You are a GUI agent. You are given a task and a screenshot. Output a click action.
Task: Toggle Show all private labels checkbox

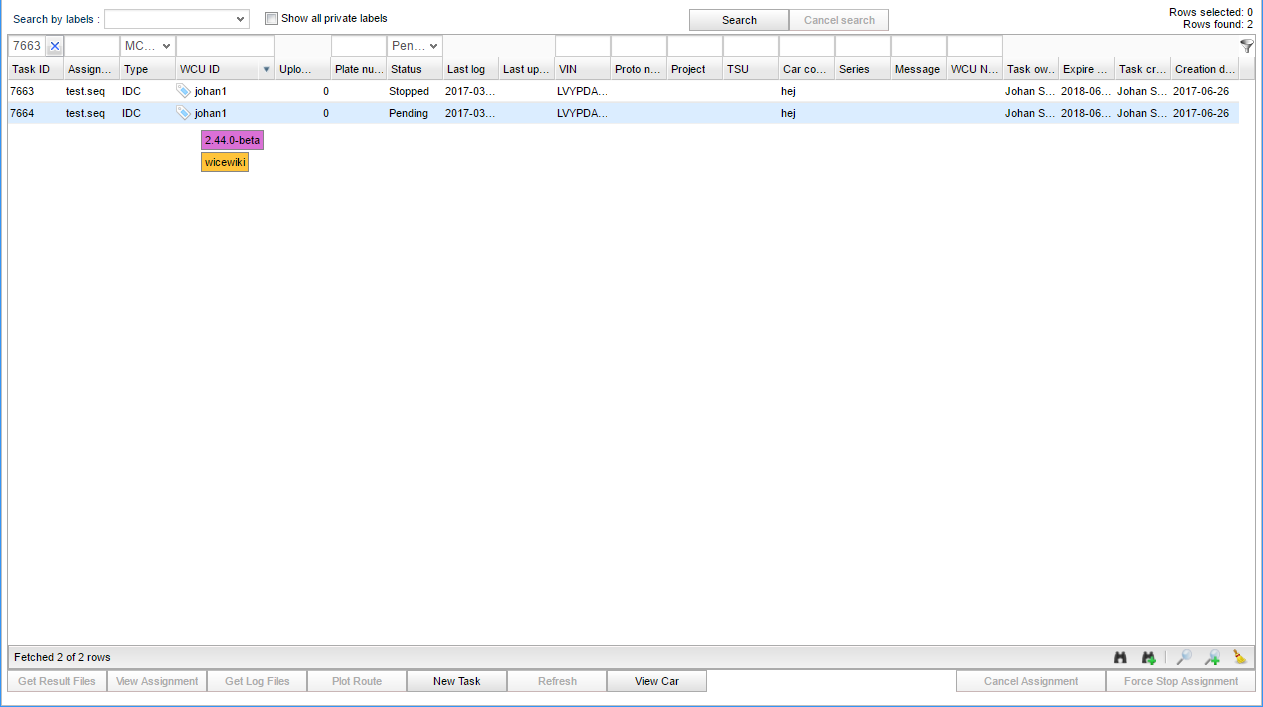click(271, 18)
